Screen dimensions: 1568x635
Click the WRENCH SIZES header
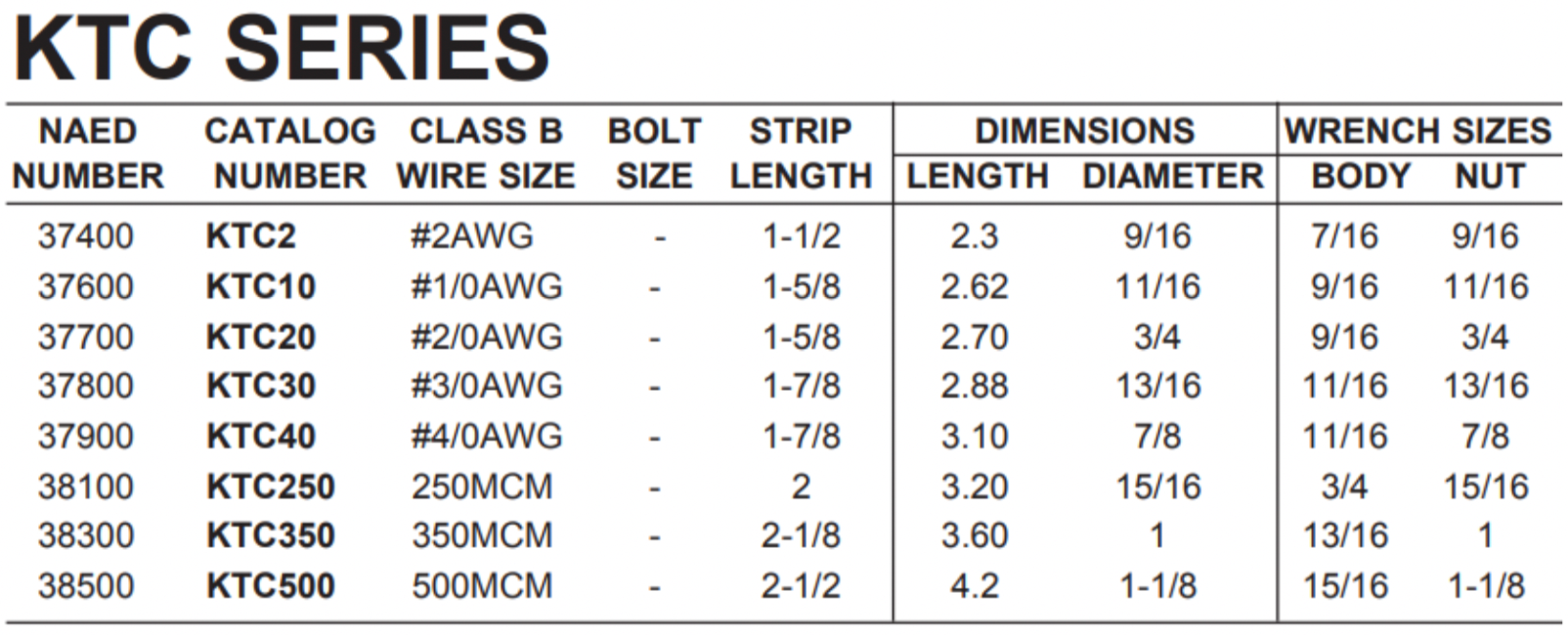tap(1418, 131)
